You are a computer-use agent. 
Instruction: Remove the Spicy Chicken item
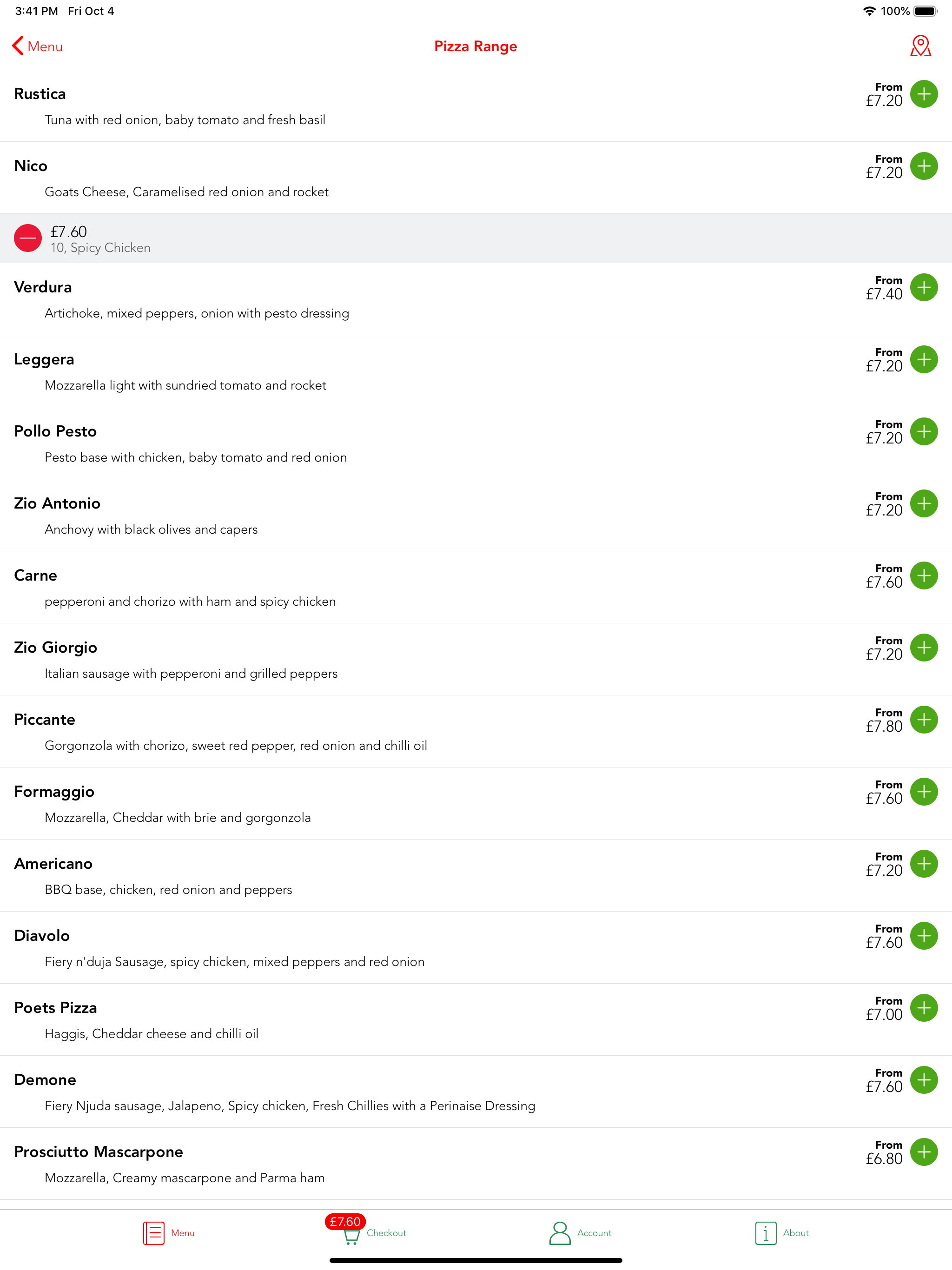[27, 238]
